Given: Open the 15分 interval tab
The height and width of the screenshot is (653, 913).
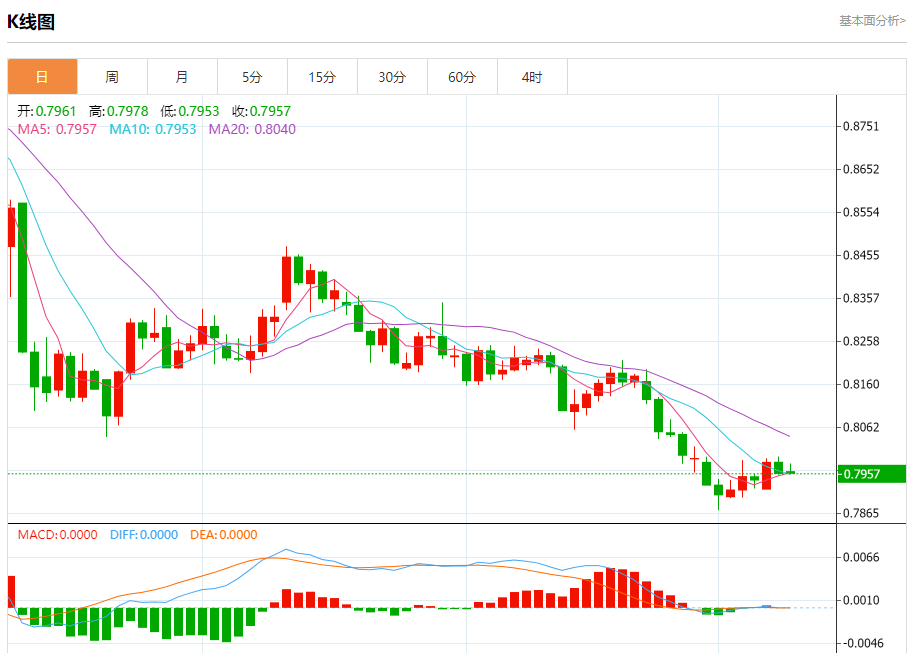Looking at the screenshot, I should click(x=322, y=76).
